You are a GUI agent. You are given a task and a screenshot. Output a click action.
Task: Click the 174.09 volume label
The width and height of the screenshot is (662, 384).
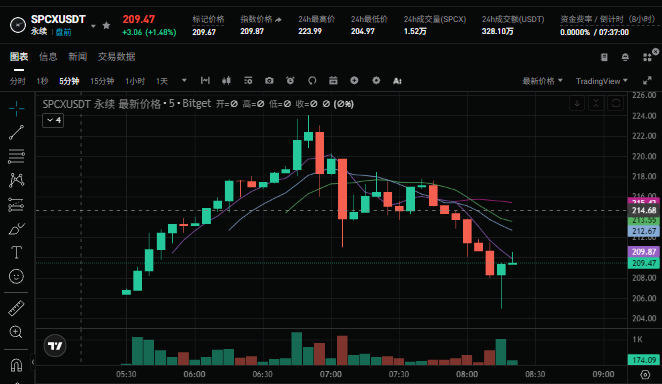click(x=644, y=360)
